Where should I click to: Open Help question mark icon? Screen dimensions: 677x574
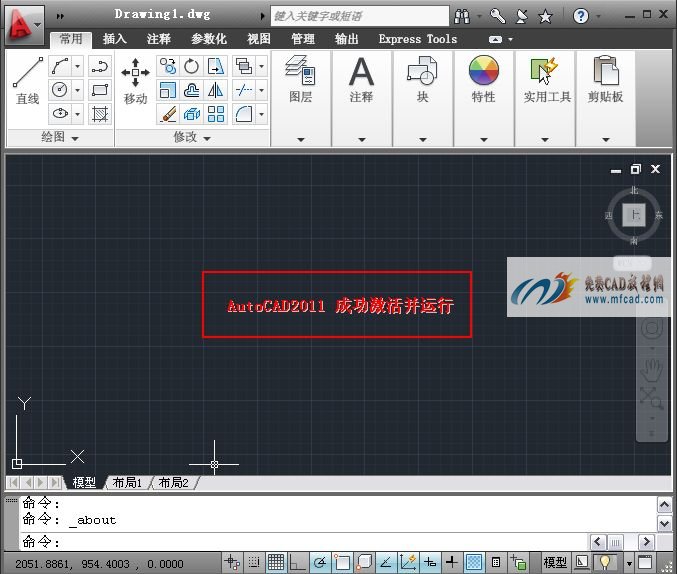(581, 16)
